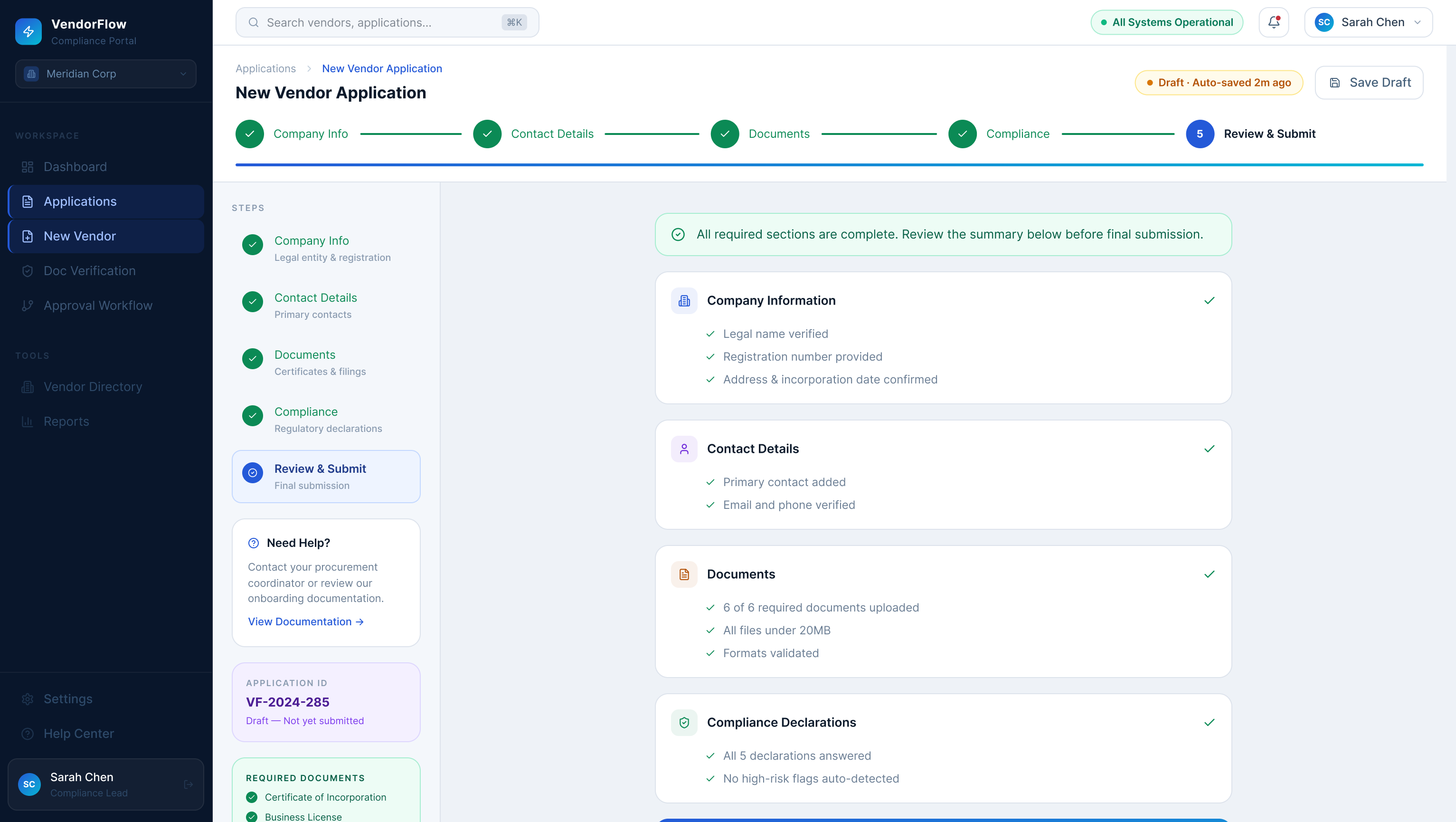1456x822 pixels.
Task: Click the SC avatar in sidebar footer
Action: click(29, 784)
